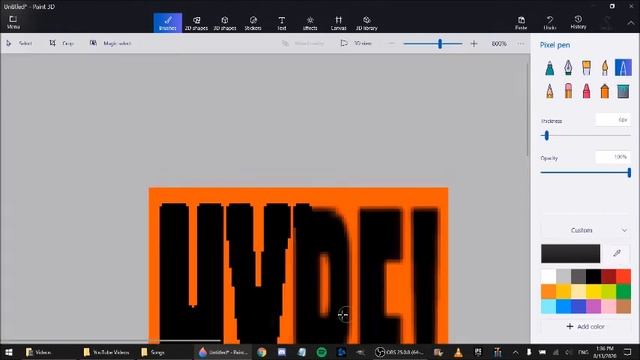
Task: Open the Text tab
Action: coord(282,23)
